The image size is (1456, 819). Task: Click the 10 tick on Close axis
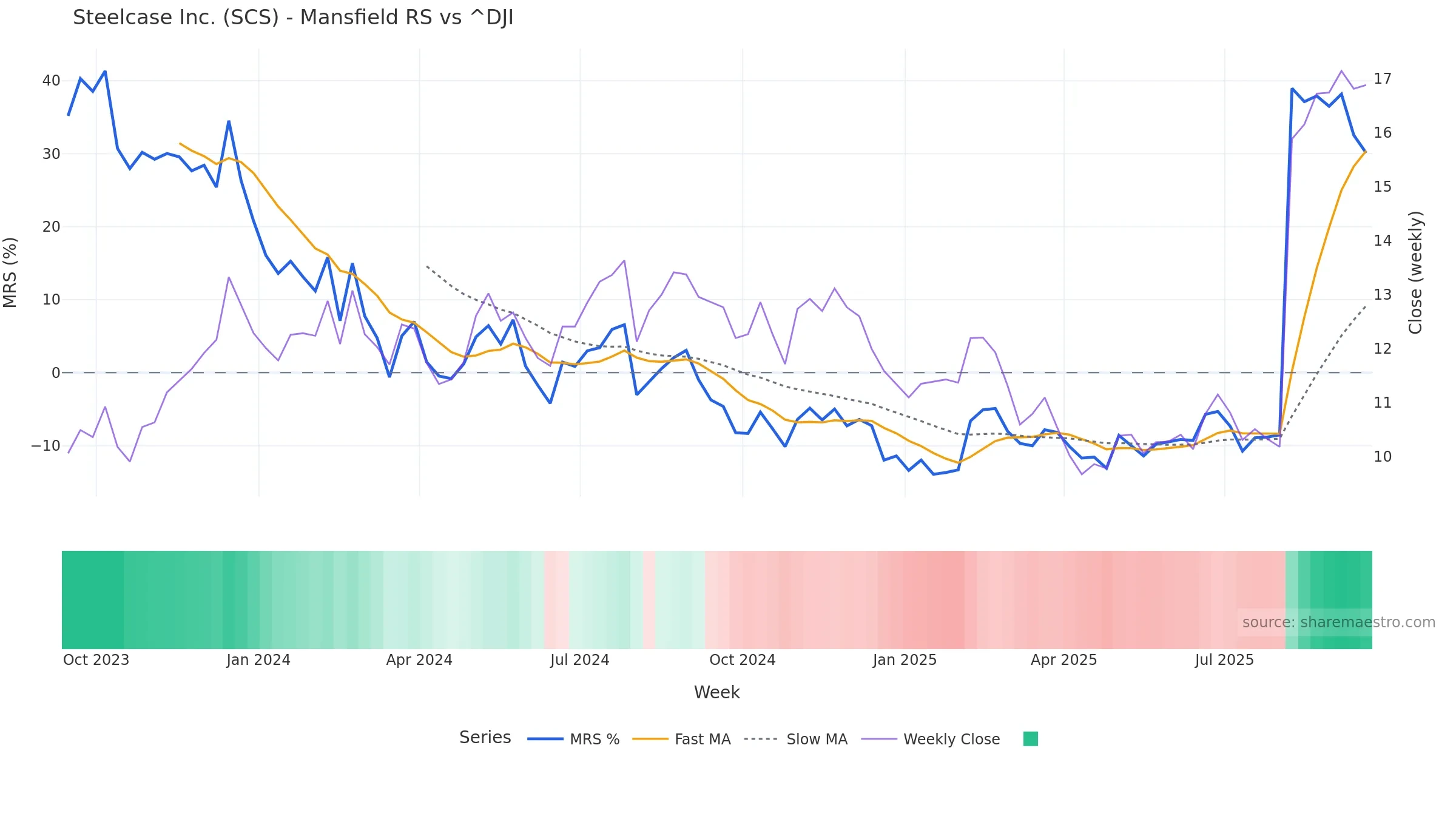1383,457
